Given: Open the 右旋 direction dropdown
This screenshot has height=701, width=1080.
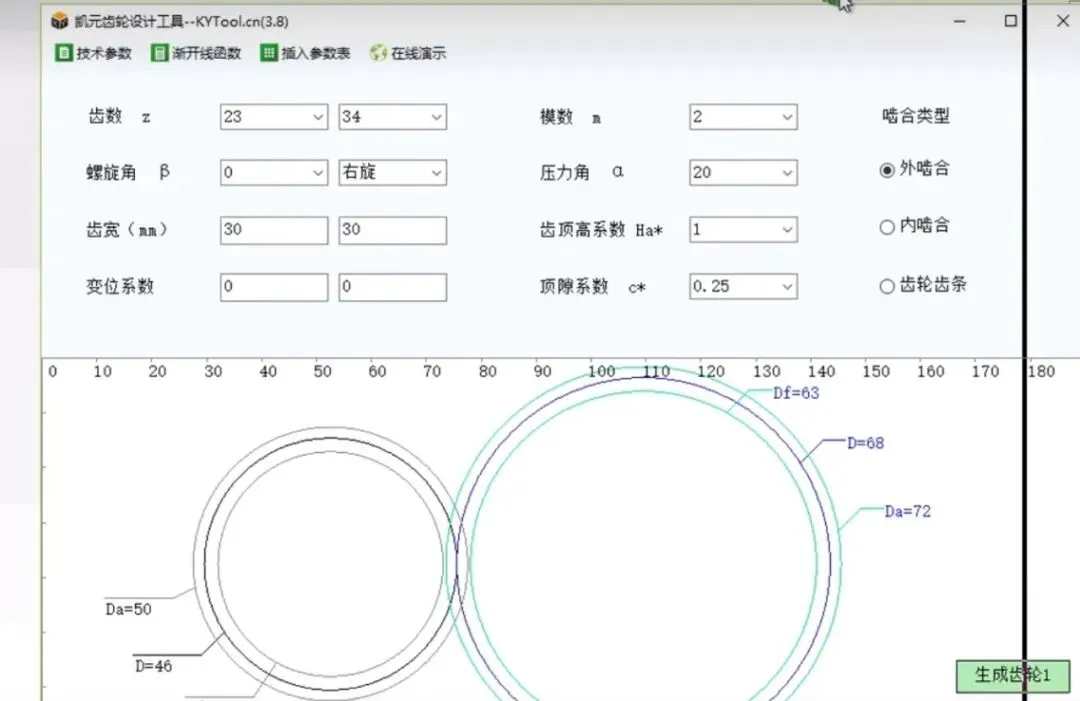Looking at the screenshot, I should [x=393, y=173].
